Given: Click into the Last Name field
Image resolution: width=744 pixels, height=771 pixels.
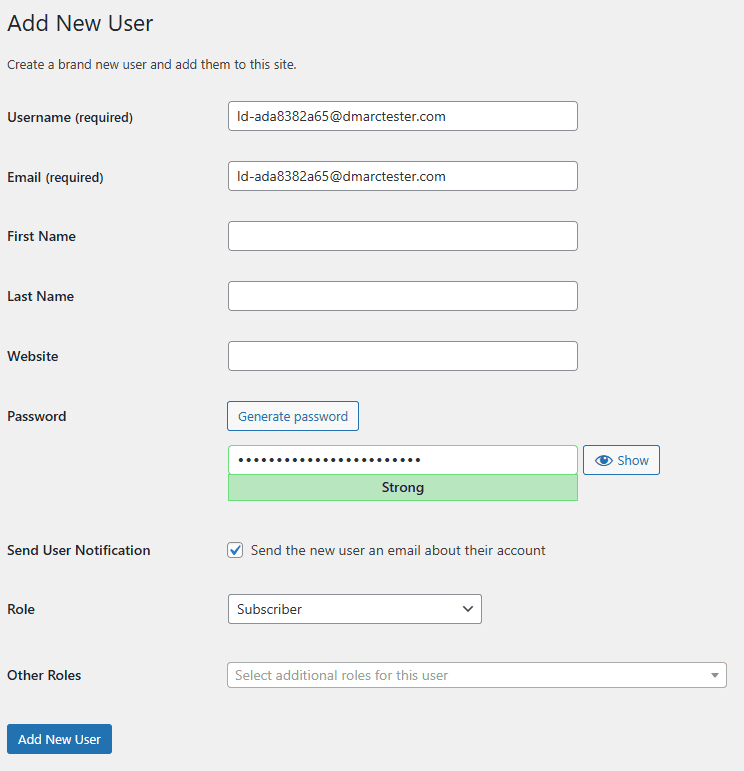Looking at the screenshot, I should click(x=403, y=296).
